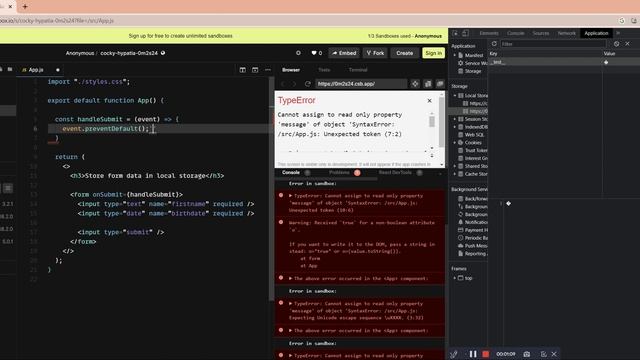
Task: Switch to the Browser preview tab
Action: [x=291, y=70]
